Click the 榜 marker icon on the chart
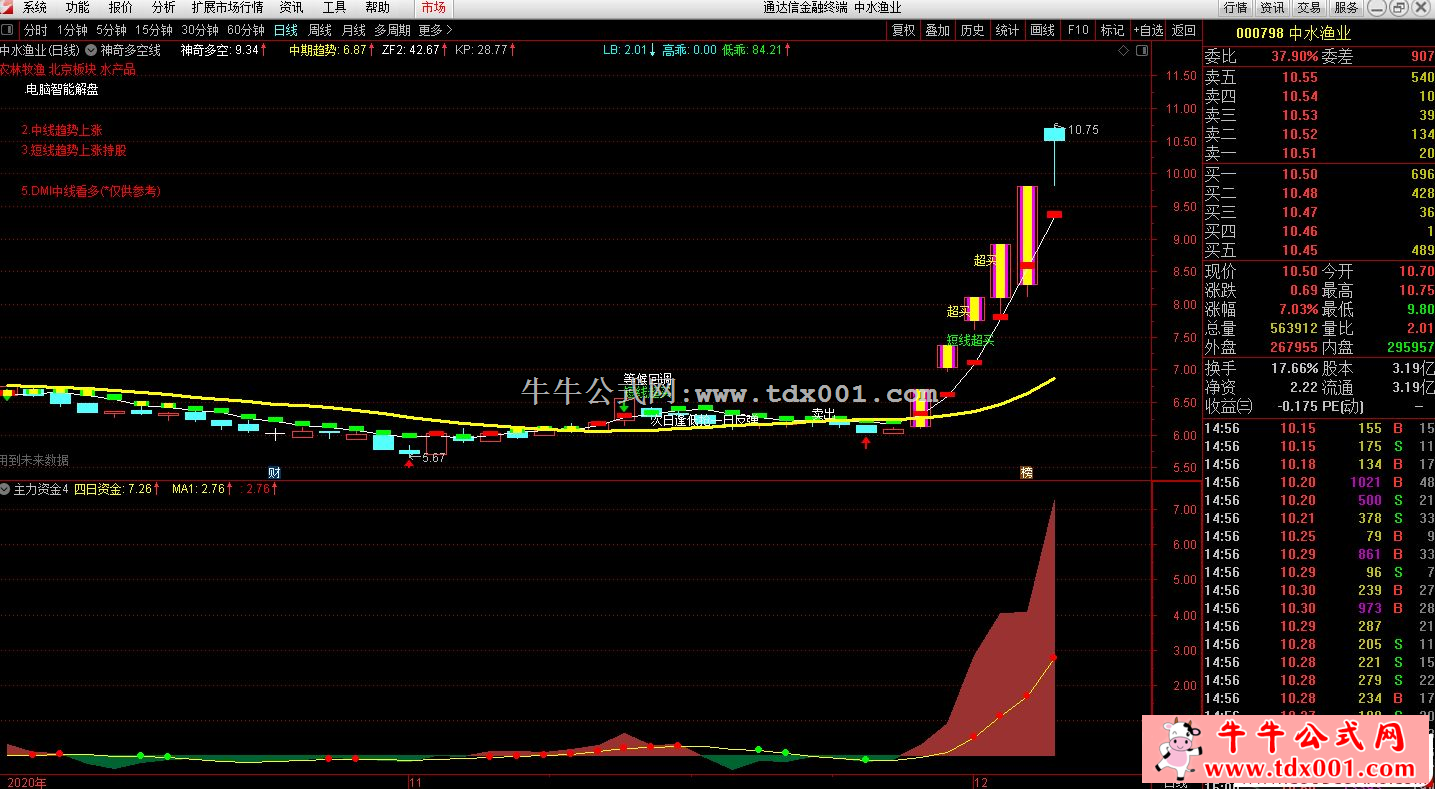The image size is (1435, 789). (1025, 472)
